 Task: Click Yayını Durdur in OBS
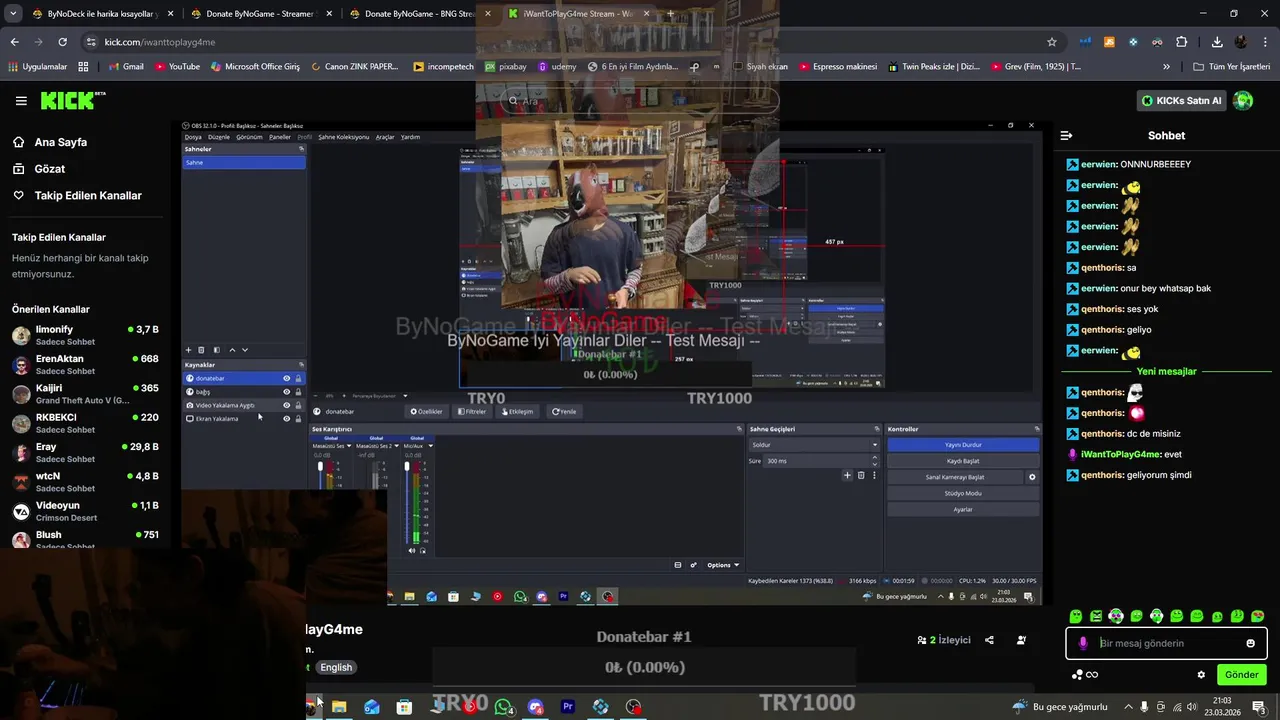pos(963,445)
